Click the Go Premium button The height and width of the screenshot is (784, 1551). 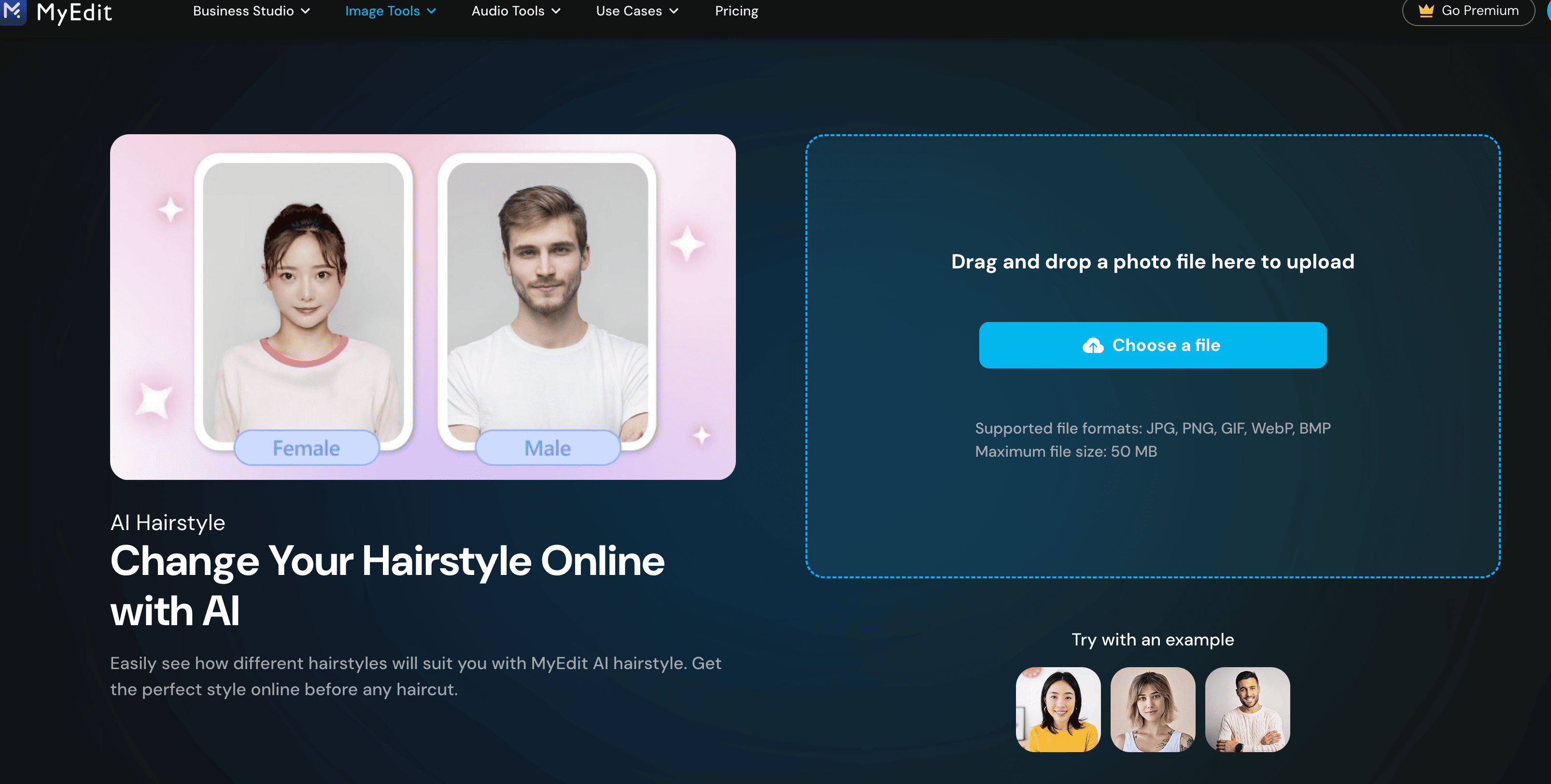coord(1469,11)
